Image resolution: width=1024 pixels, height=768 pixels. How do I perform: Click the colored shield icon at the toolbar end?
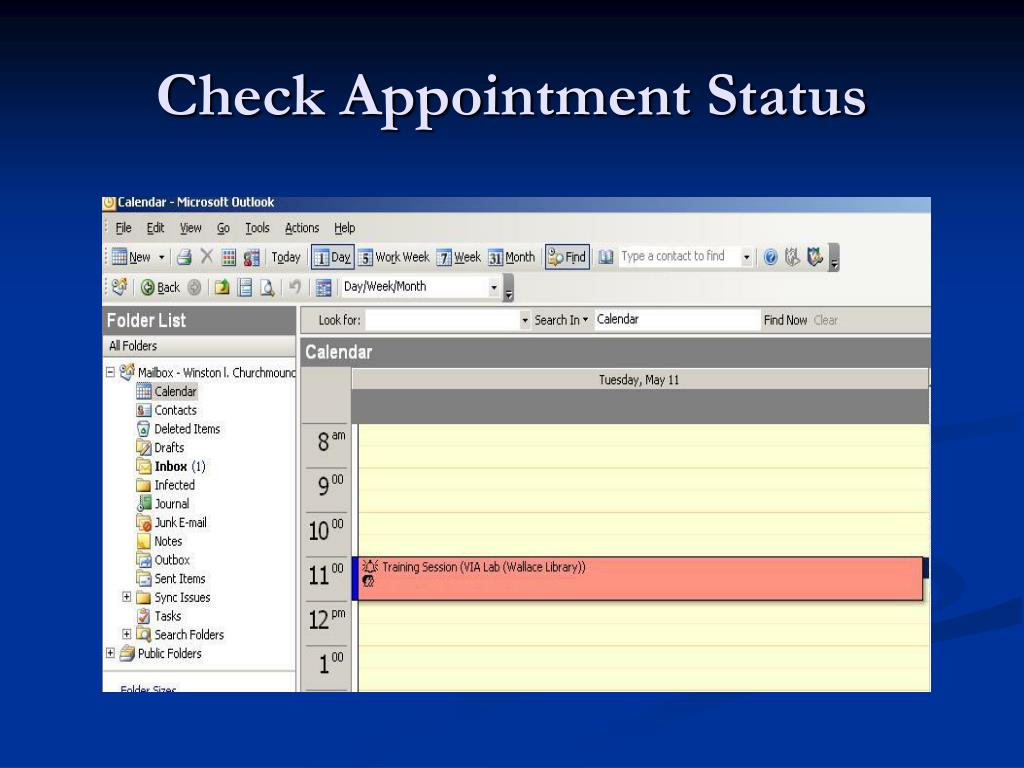[814, 257]
